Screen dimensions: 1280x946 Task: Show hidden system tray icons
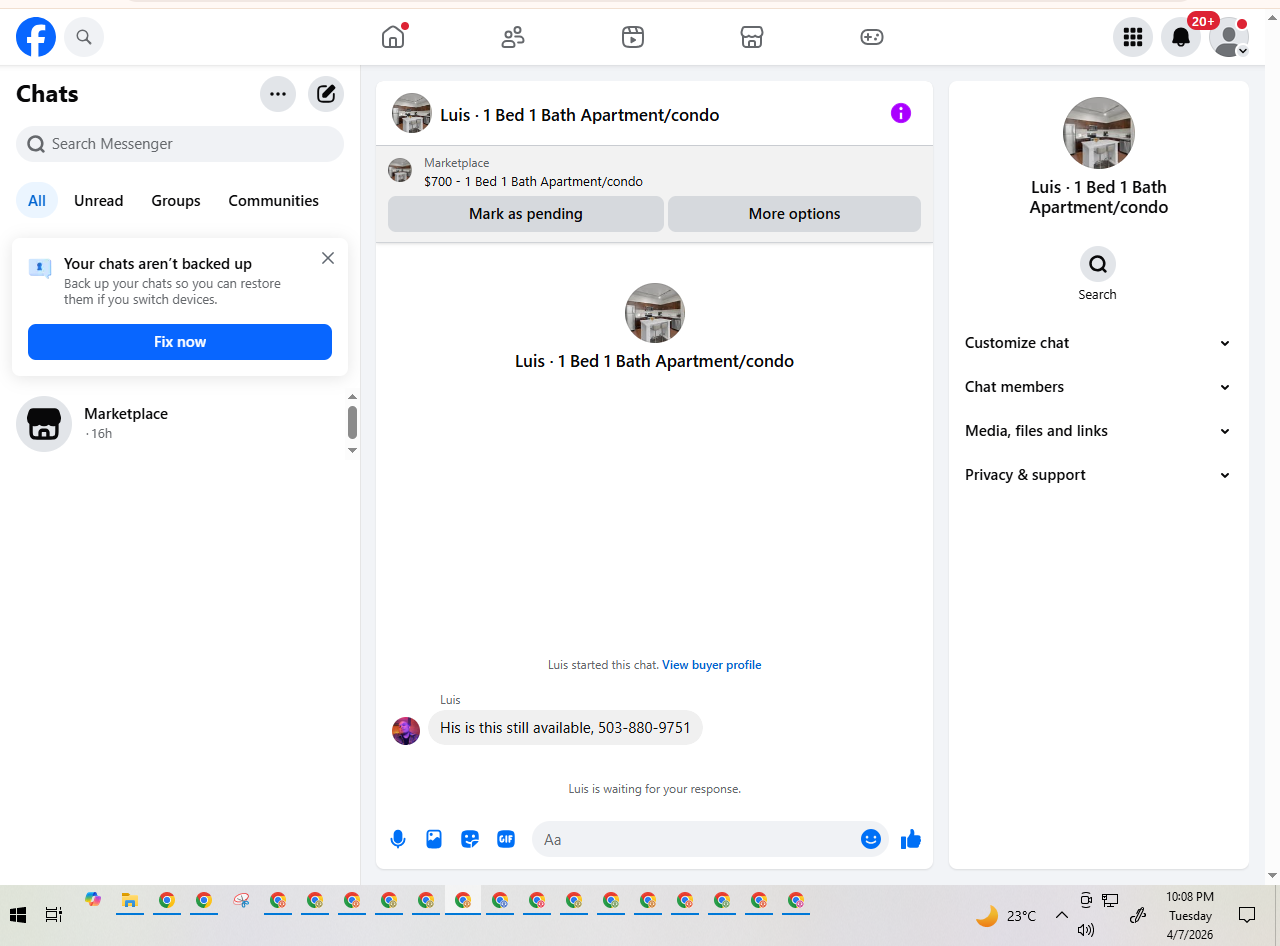pyautogui.click(x=1062, y=915)
